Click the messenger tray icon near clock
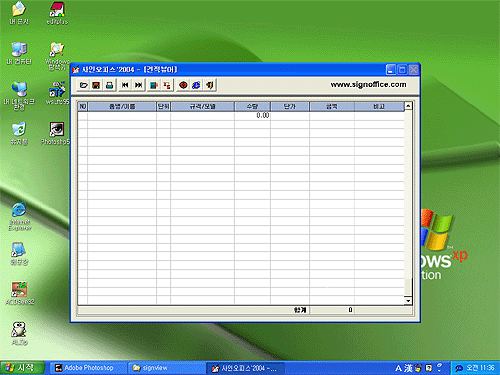 [459, 368]
